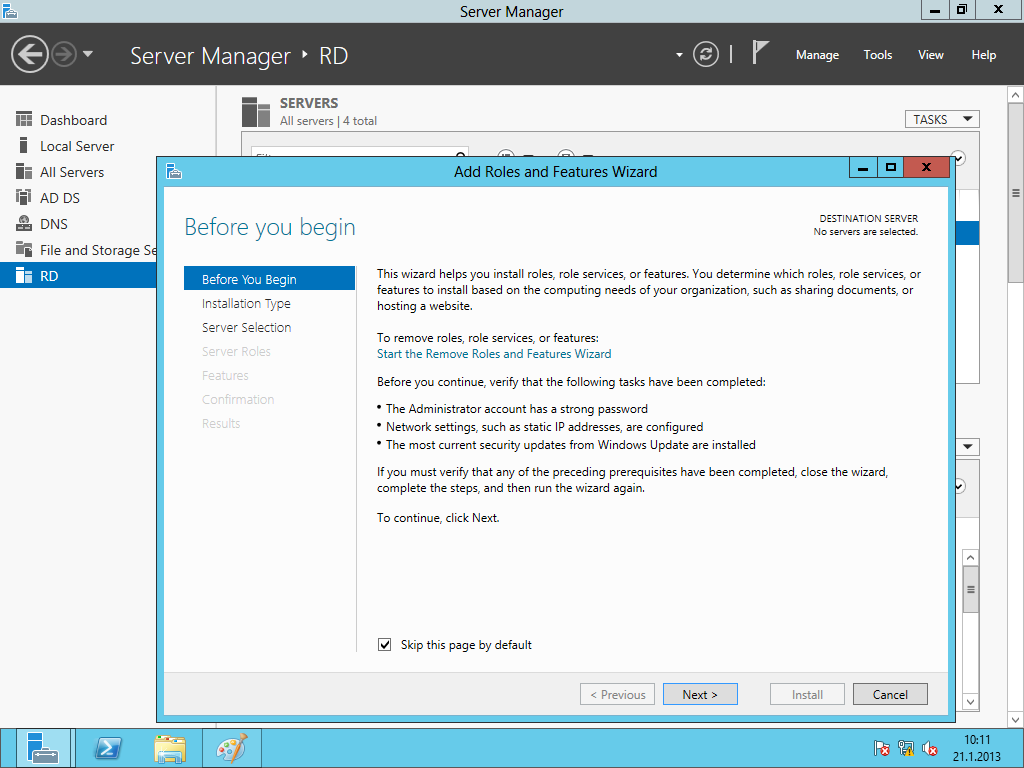Go to Server Selection step
Screen dimensions: 1024x768
[246, 327]
